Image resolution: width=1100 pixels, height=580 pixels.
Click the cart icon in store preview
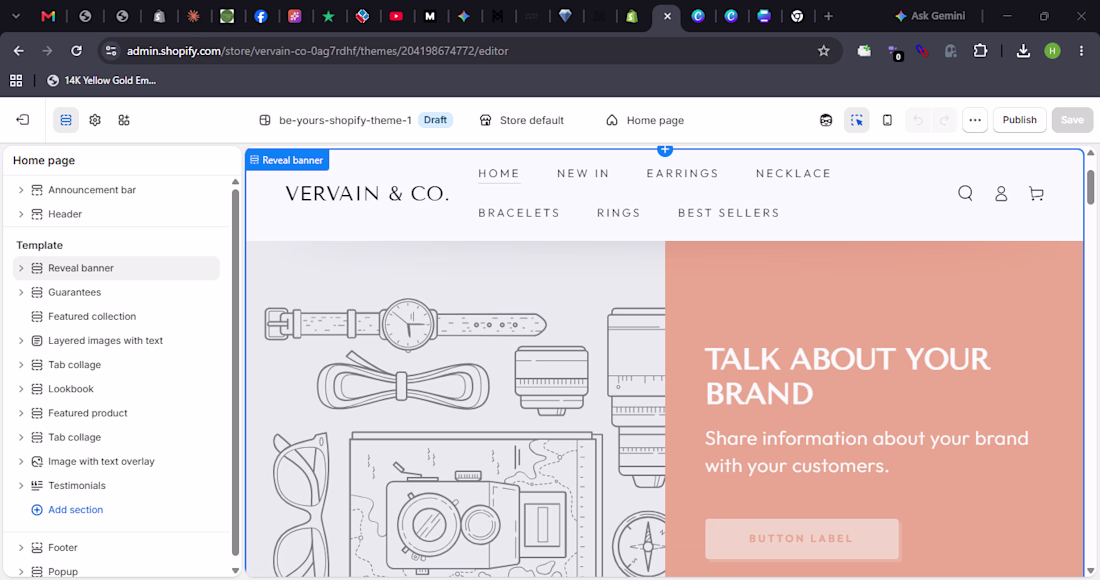(1036, 193)
